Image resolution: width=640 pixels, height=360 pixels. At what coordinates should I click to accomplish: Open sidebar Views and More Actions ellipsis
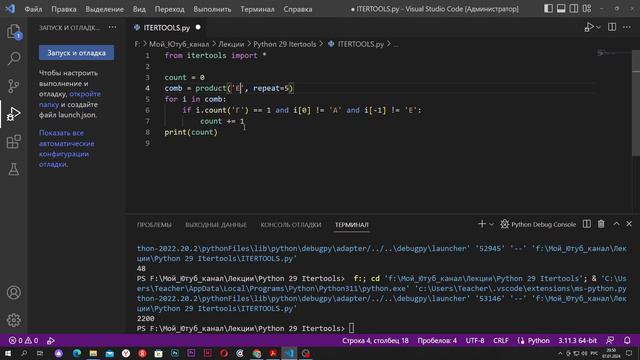pyautogui.click(x=112, y=27)
